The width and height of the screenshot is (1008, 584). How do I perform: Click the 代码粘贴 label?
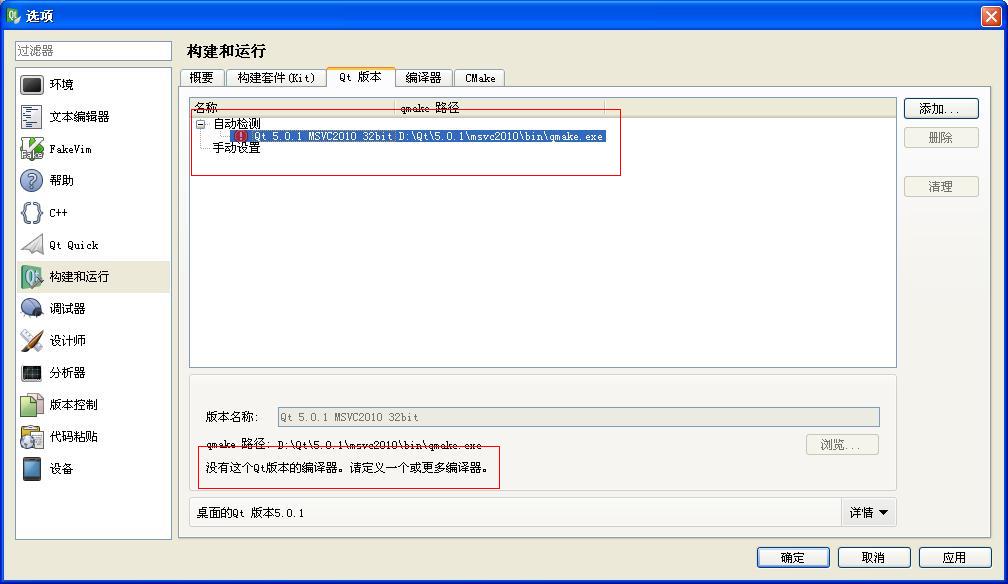74,437
